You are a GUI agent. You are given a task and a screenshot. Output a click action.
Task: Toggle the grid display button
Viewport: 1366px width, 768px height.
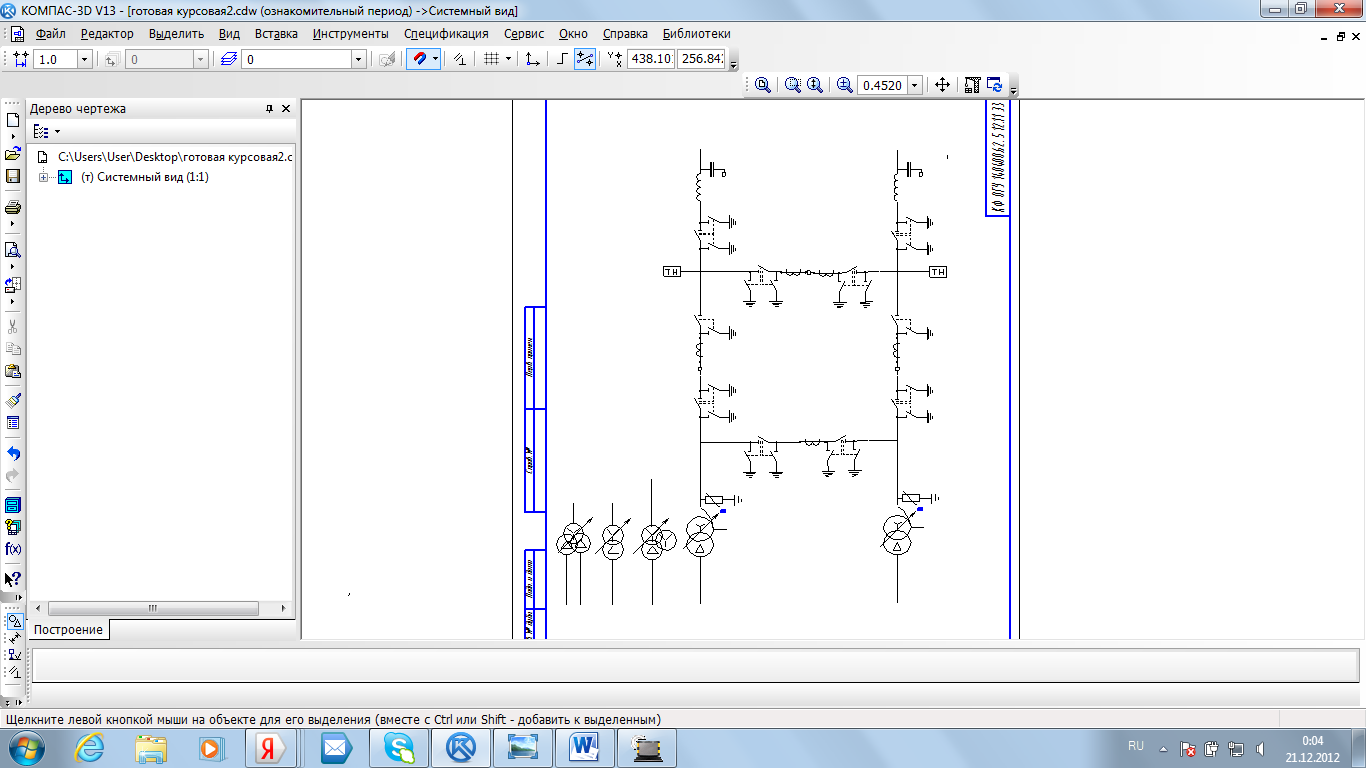click(x=491, y=60)
